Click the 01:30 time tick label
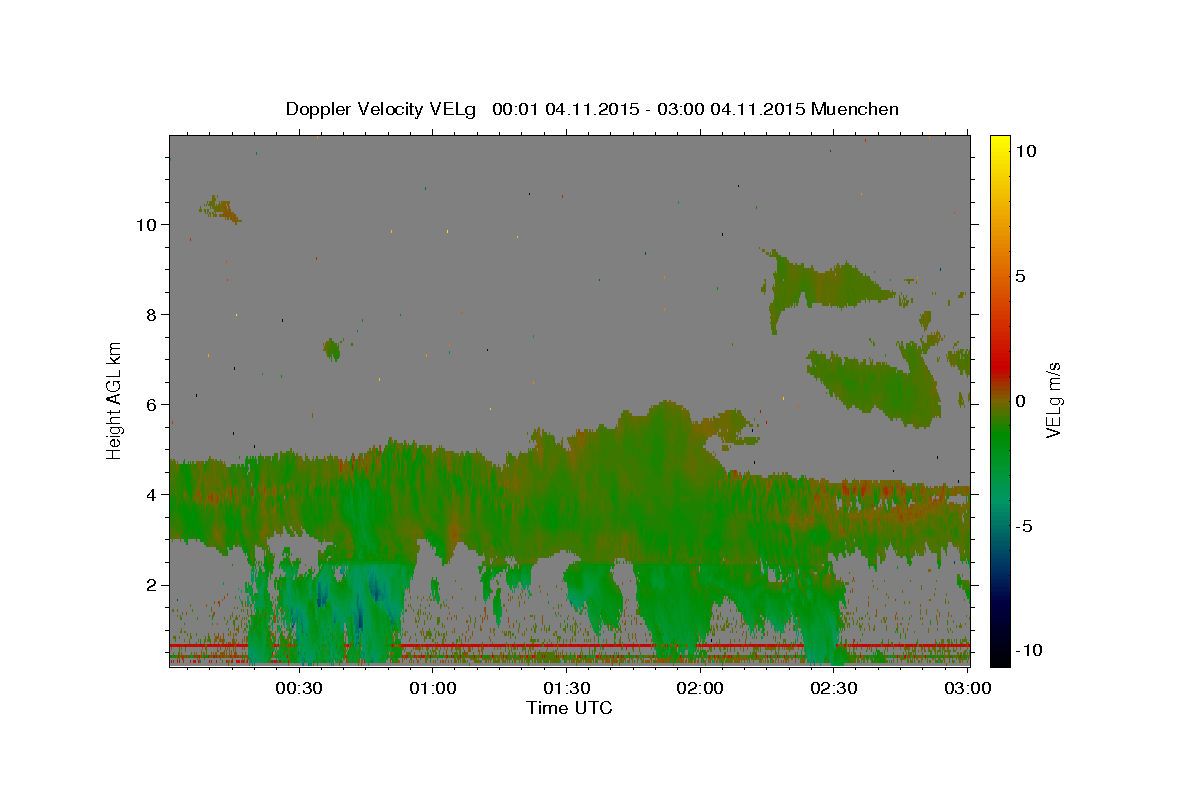Image resolution: width=1200 pixels, height=800 pixels. coord(566,688)
